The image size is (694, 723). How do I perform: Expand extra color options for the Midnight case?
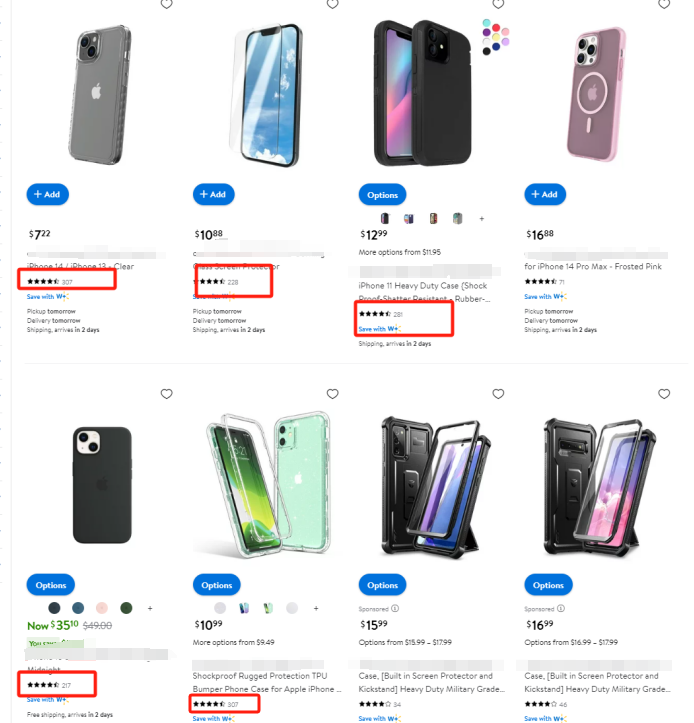150,608
